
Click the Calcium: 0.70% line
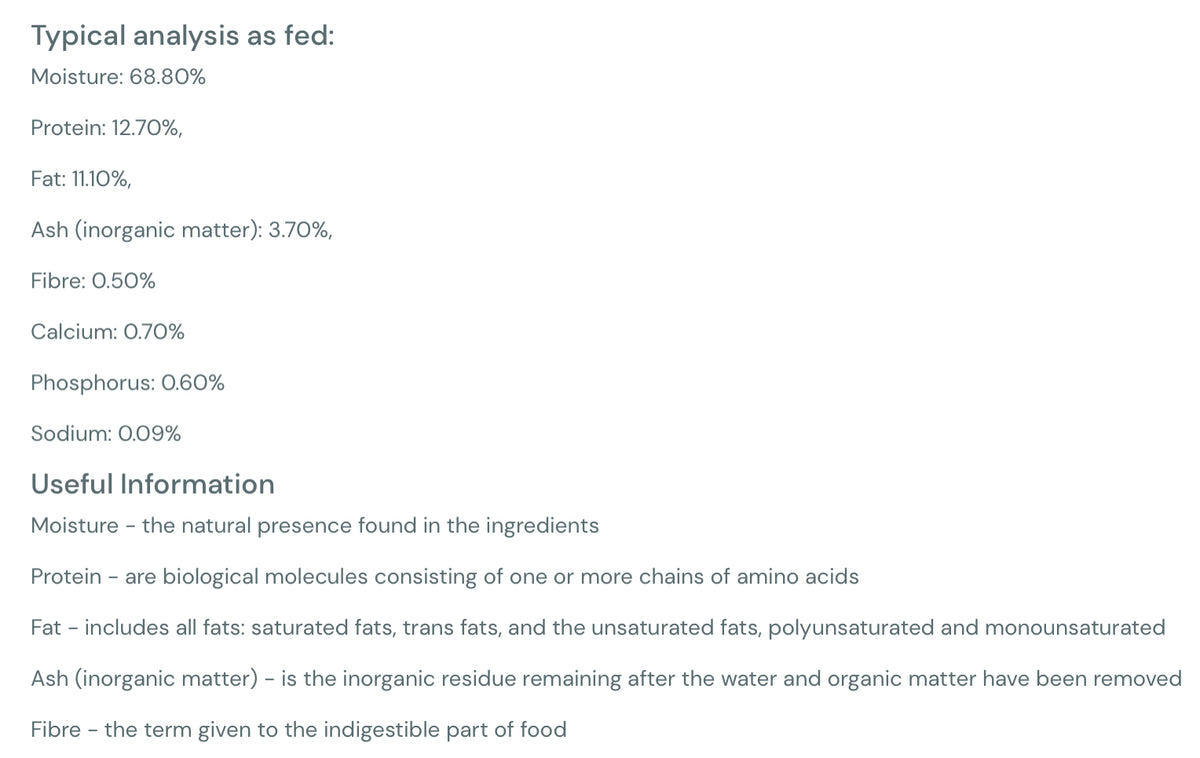click(108, 332)
